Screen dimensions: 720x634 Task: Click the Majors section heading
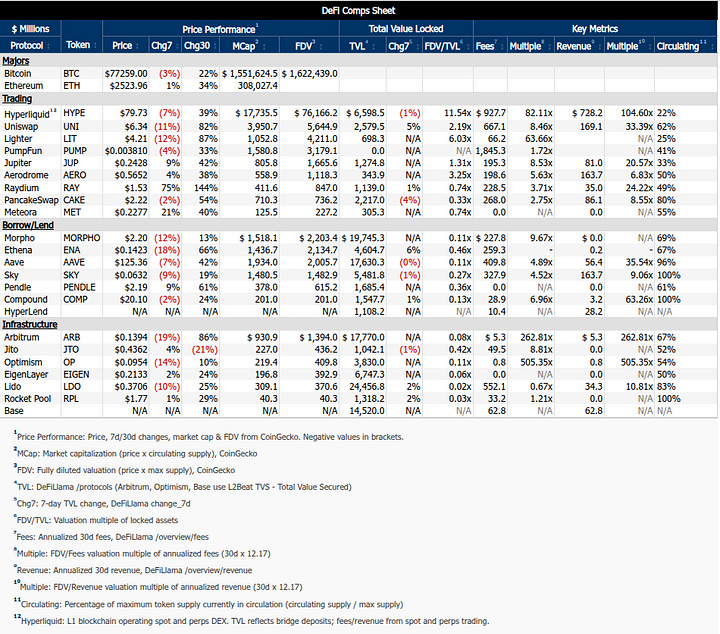[x=16, y=61]
